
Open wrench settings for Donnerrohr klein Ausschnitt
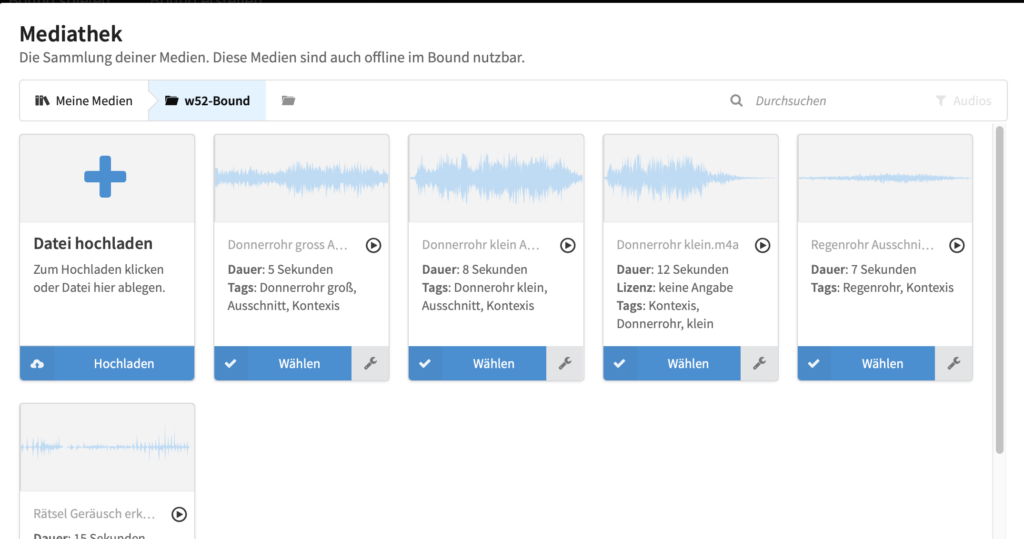[x=565, y=364]
